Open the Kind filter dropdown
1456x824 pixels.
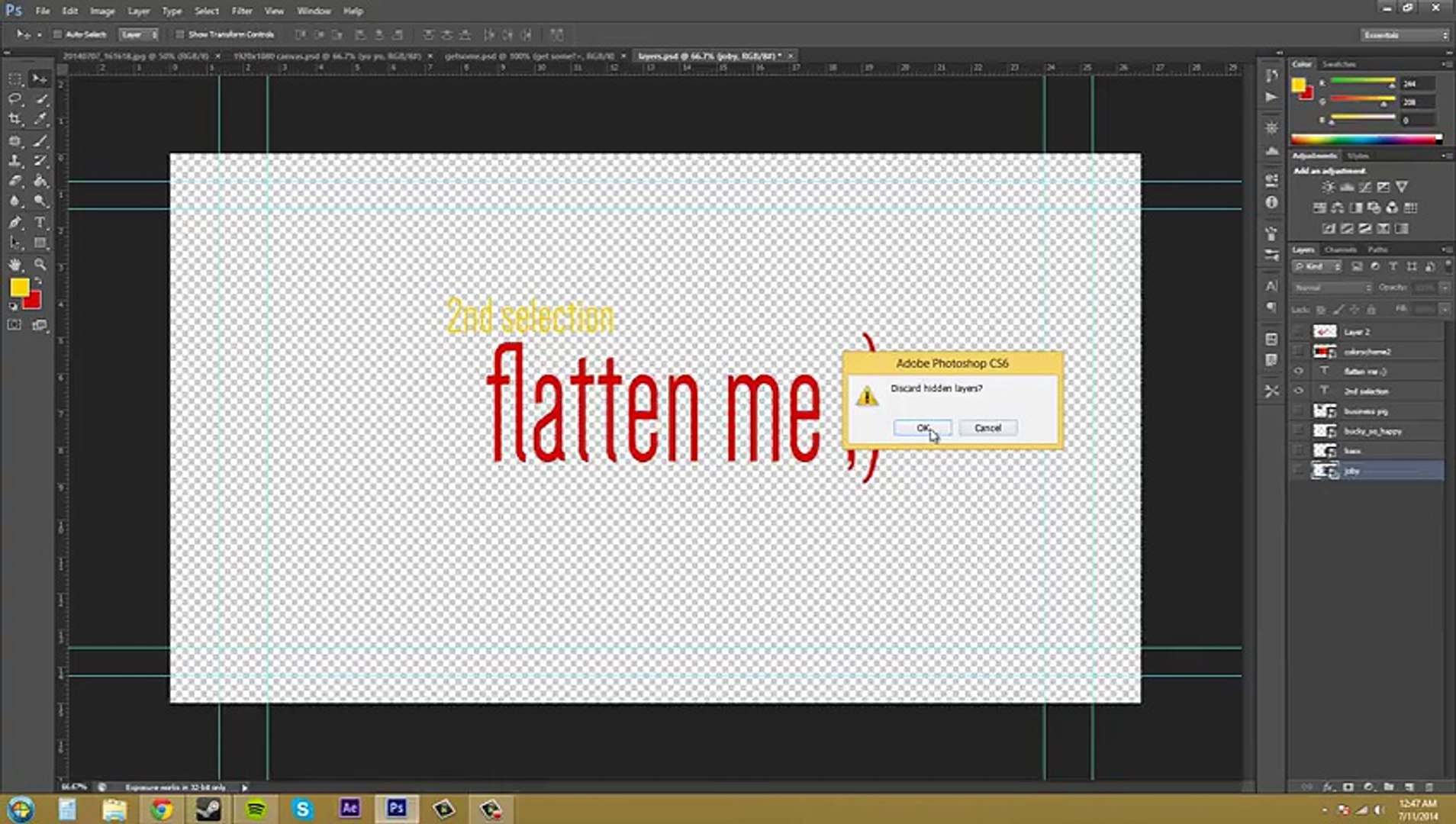(1317, 266)
